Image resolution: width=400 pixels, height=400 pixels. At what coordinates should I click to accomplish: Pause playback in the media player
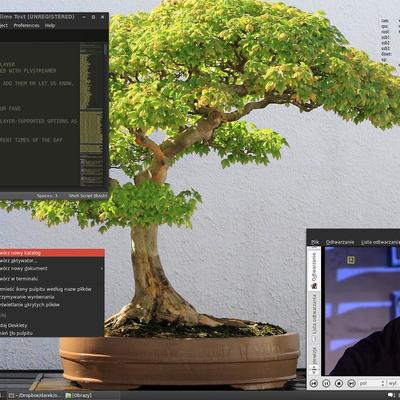326,384
